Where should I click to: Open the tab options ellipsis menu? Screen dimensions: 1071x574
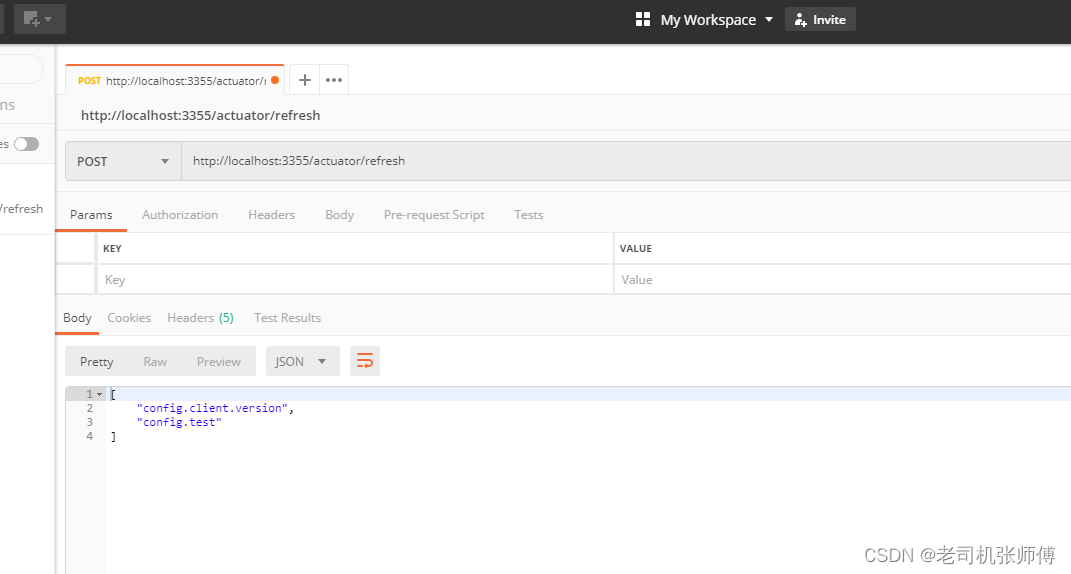point(333,80)
